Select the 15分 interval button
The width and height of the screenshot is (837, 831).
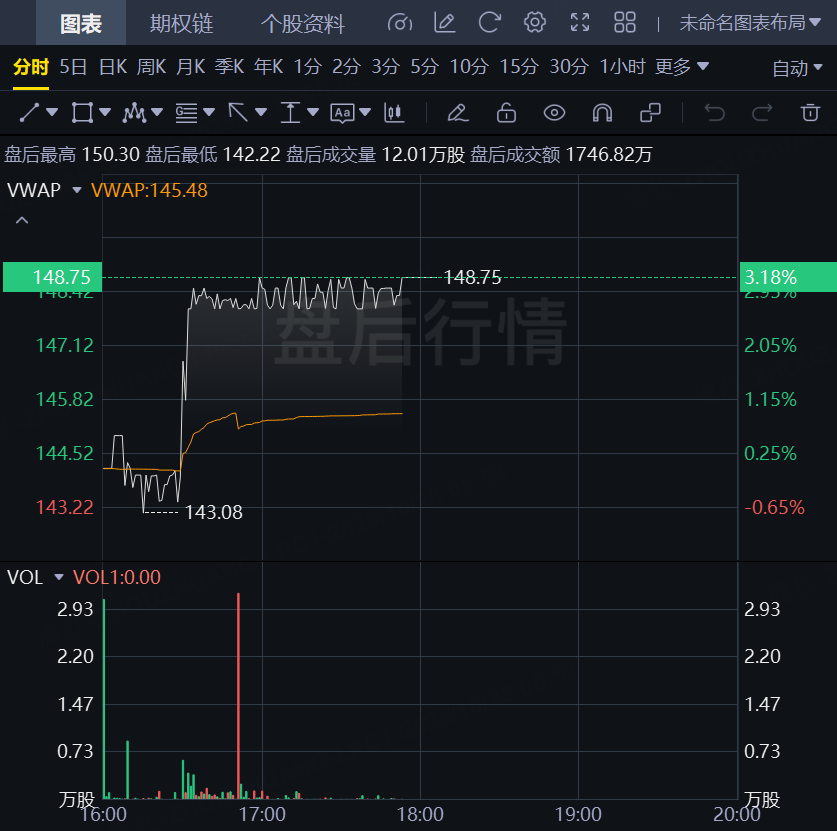518,67
